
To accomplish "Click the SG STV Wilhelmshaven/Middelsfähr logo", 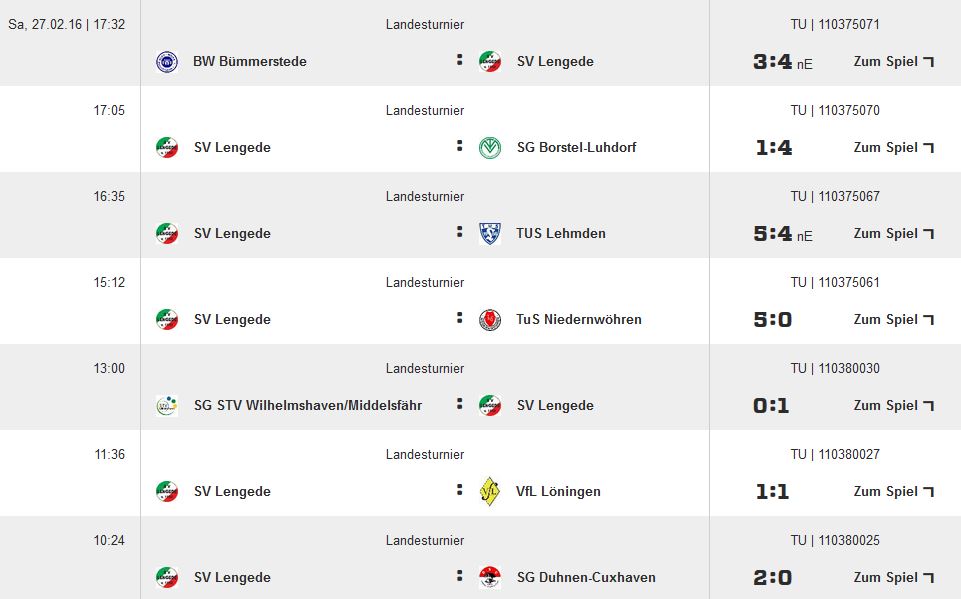I will (167, 406).
